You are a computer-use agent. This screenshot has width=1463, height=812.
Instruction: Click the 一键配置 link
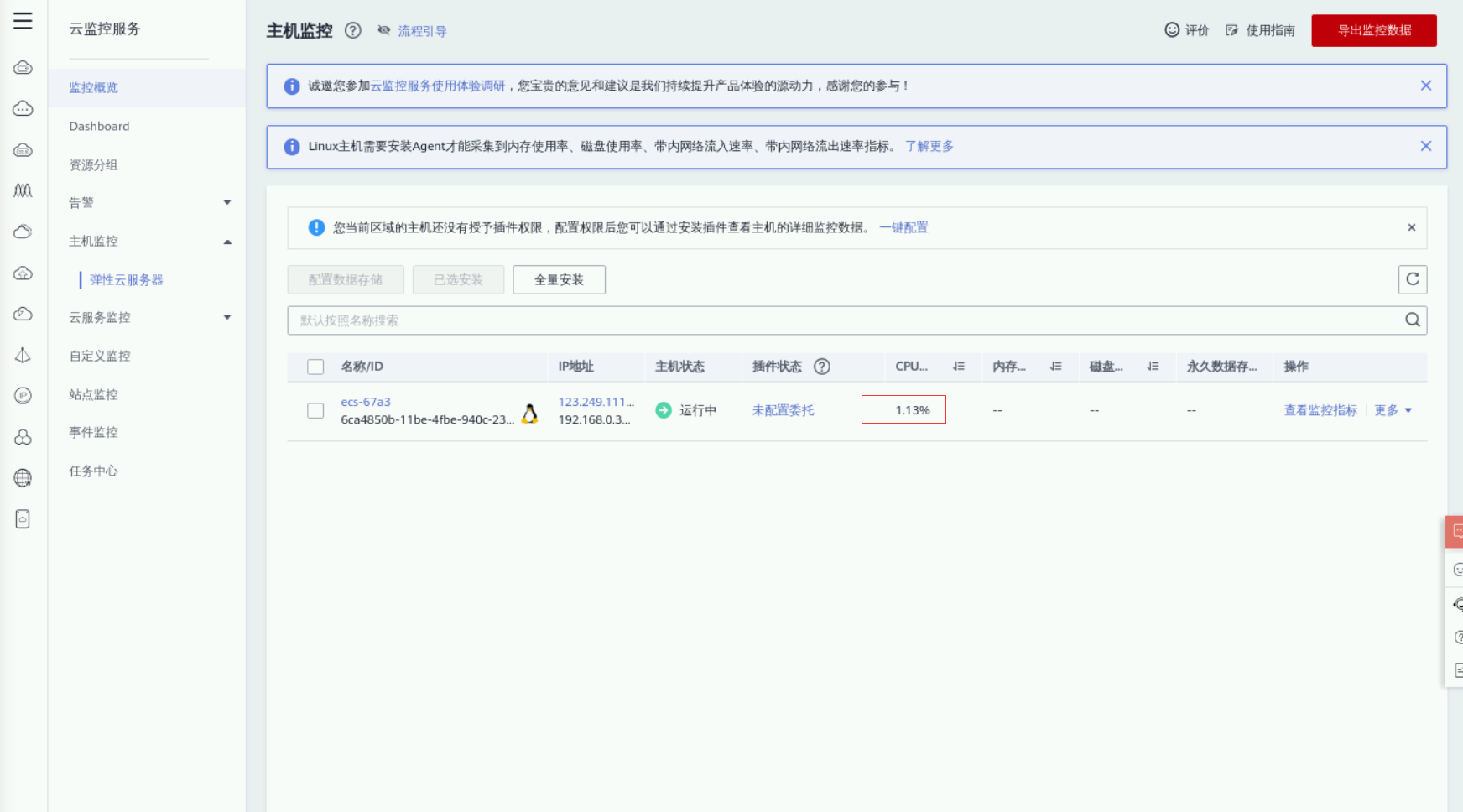tap(903, 227)
